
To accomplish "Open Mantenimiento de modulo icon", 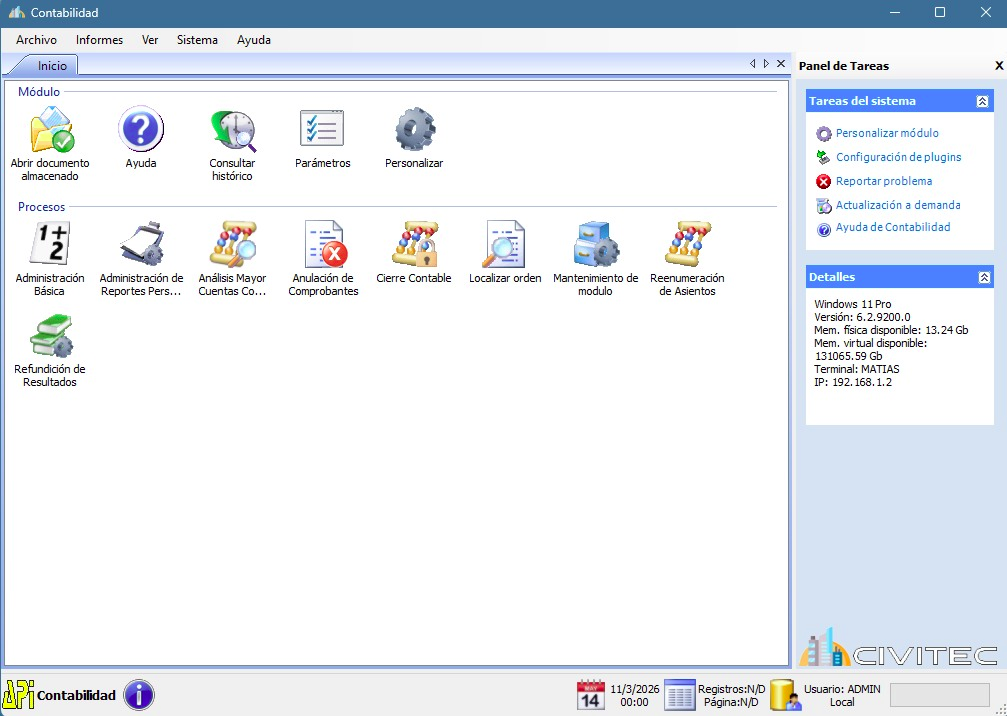I will (x=596, y=244).
